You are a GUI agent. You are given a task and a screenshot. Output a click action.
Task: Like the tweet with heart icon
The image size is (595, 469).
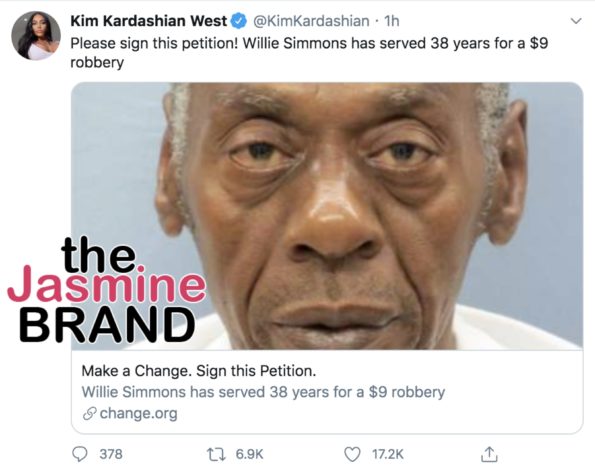click(352, 454)
